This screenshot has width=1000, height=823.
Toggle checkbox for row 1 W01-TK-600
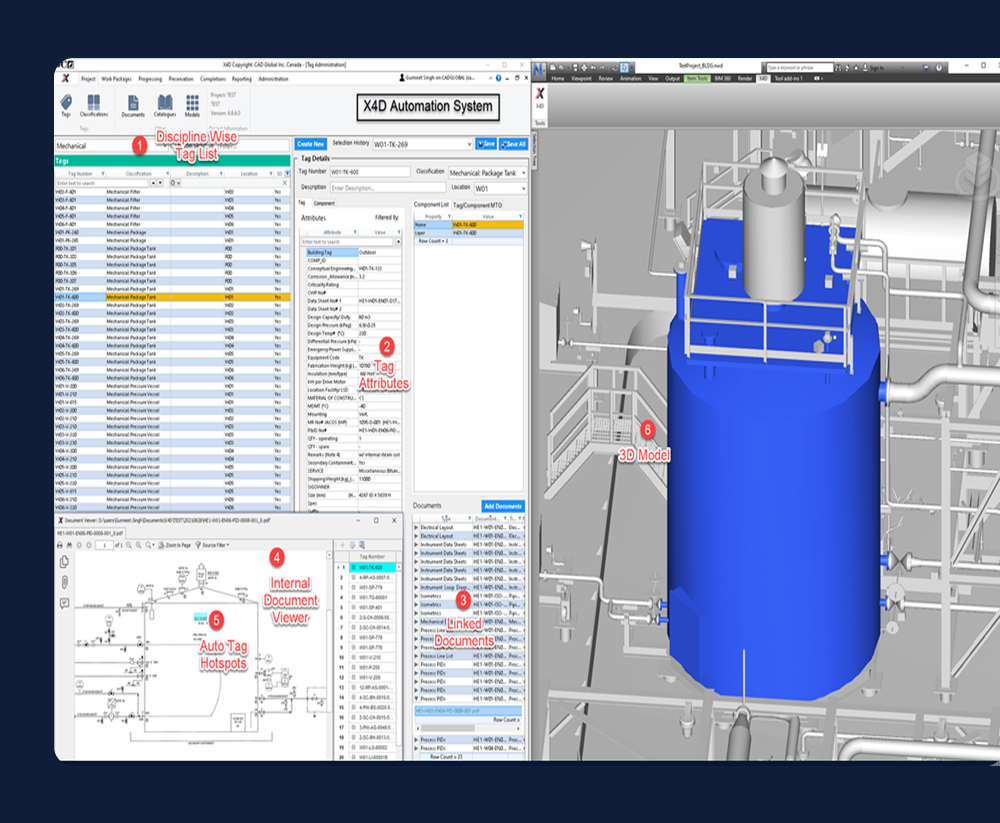[x=353, y=567]
